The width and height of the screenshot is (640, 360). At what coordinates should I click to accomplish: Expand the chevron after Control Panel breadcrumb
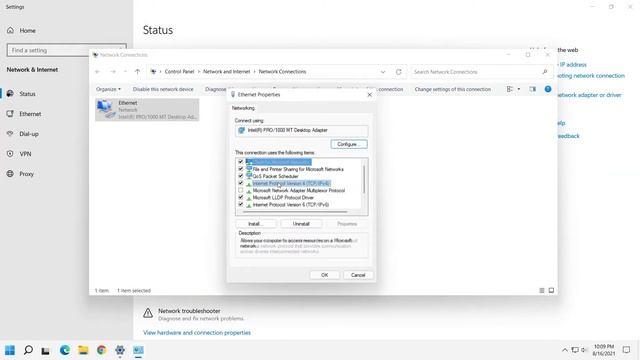pyautogui.click(x=199, y=72)
